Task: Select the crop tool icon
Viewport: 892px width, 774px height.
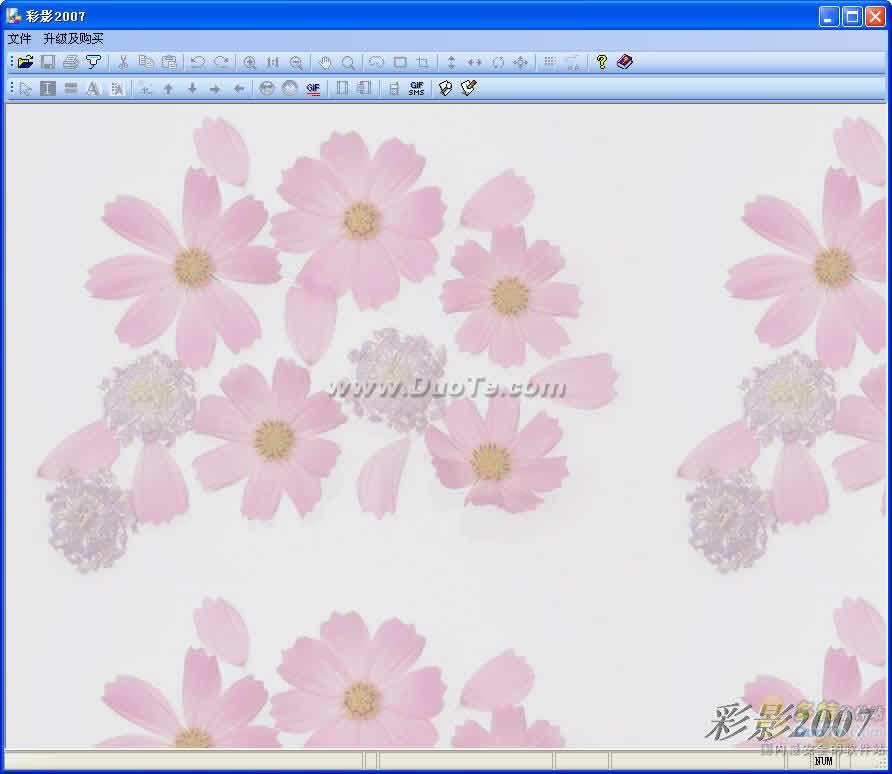Action: 423,62
